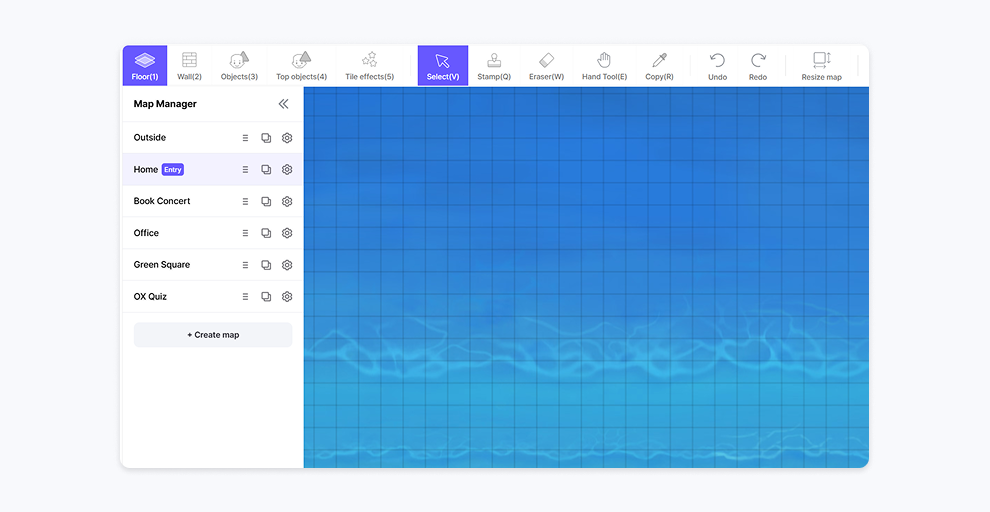
Task: Click the + Create map button
Action: click(213, 335)
